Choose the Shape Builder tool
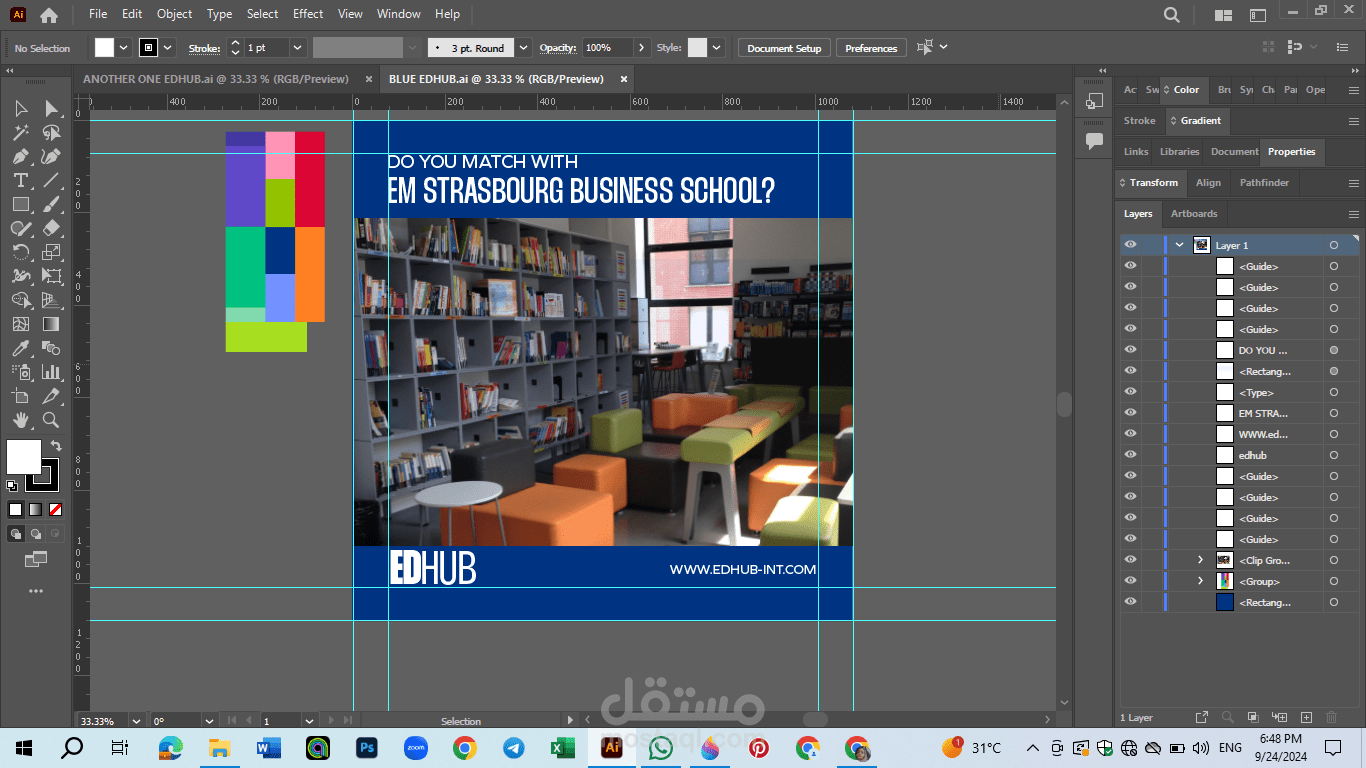This screenshot has width=1366, height=768. pos(21,300)
